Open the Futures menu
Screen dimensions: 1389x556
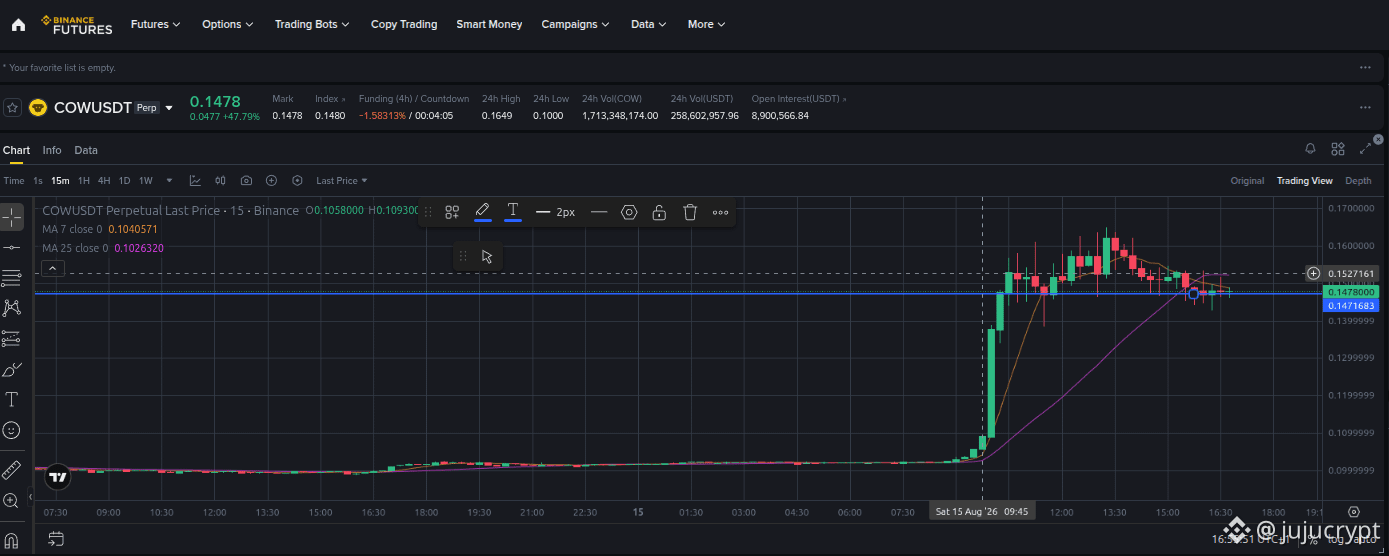click(x=156, y=24)
